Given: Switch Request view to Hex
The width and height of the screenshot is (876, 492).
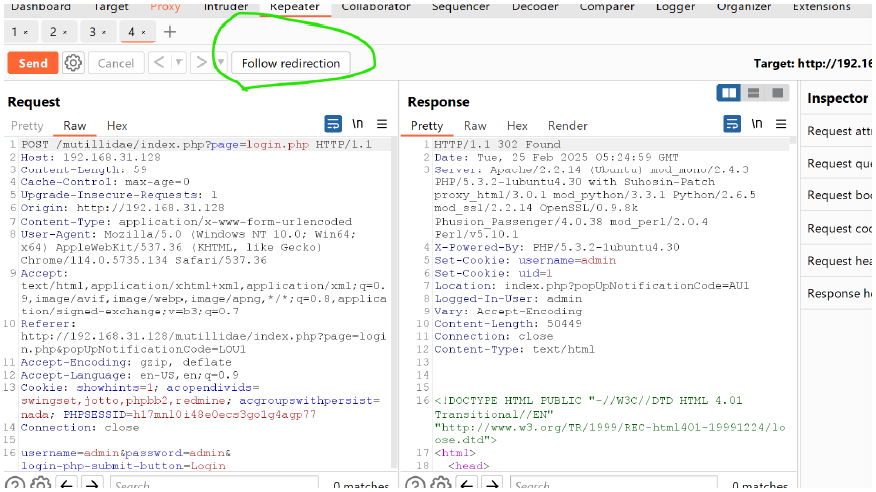Looking at the screenshot, I should [x=117, y=126].
